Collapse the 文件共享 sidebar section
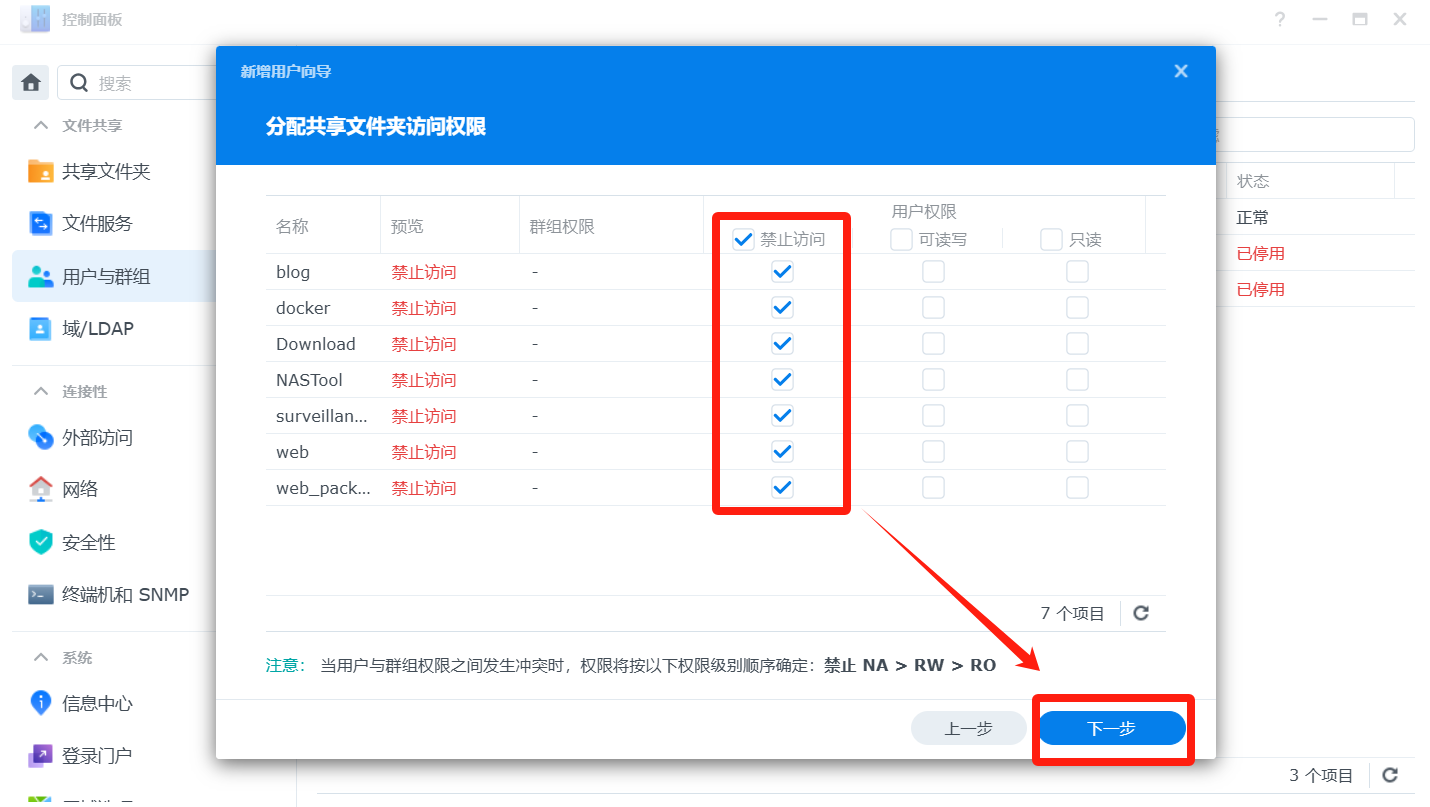1430x807 pixels. pyautogui.click(x=41, y=126)
